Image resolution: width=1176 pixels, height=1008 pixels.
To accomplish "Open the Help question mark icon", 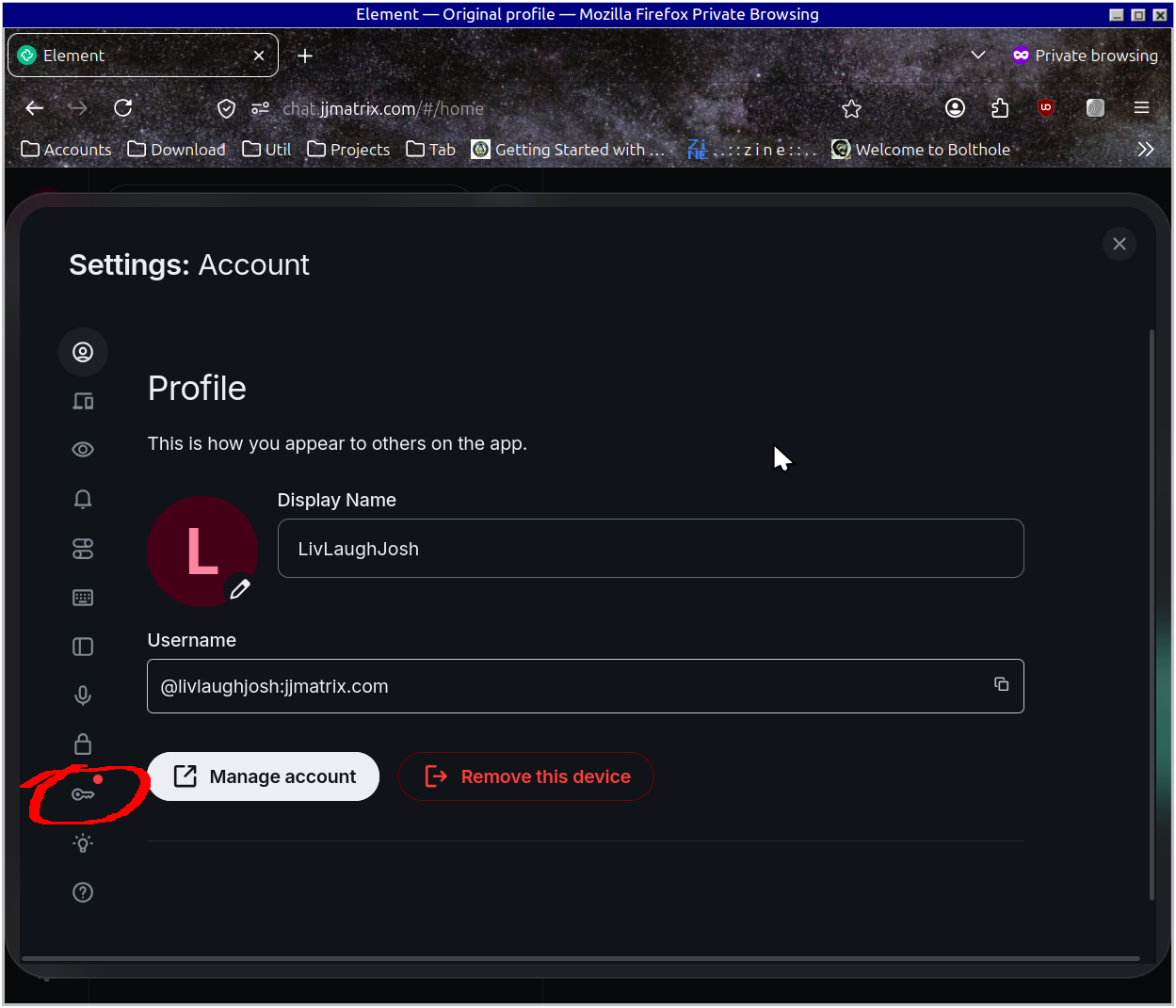I will [x=83, y=892].
